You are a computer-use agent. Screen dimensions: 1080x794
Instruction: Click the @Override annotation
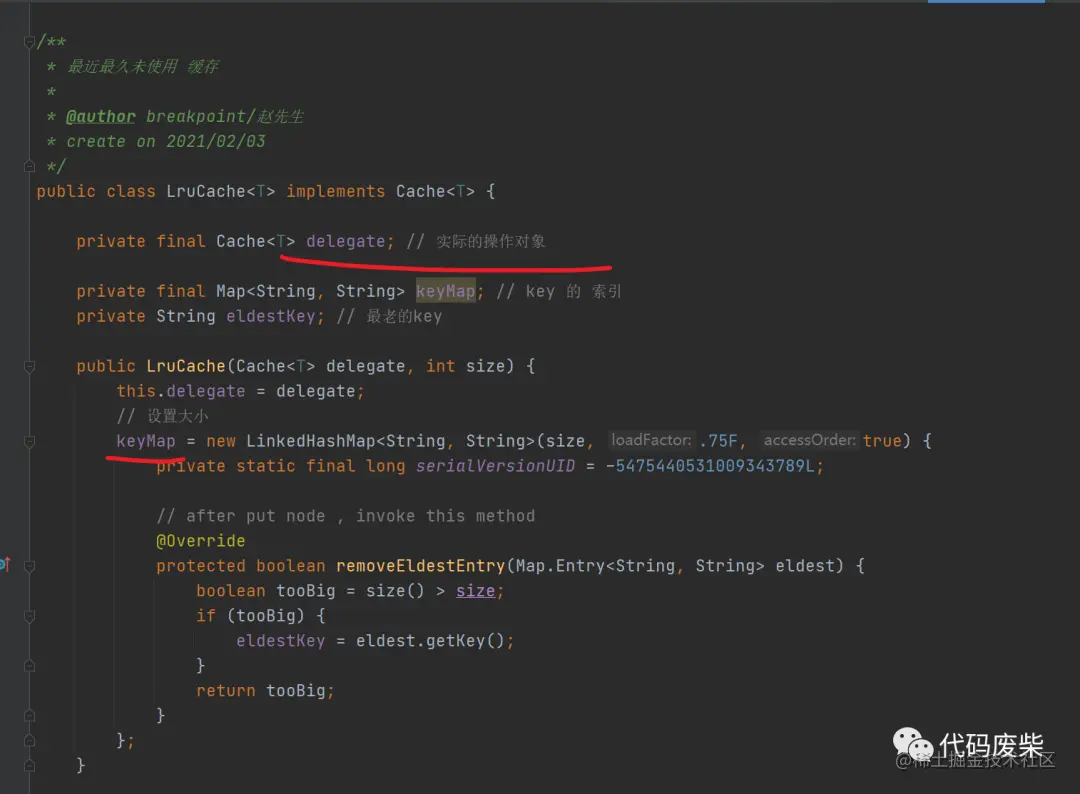(200, 541)
